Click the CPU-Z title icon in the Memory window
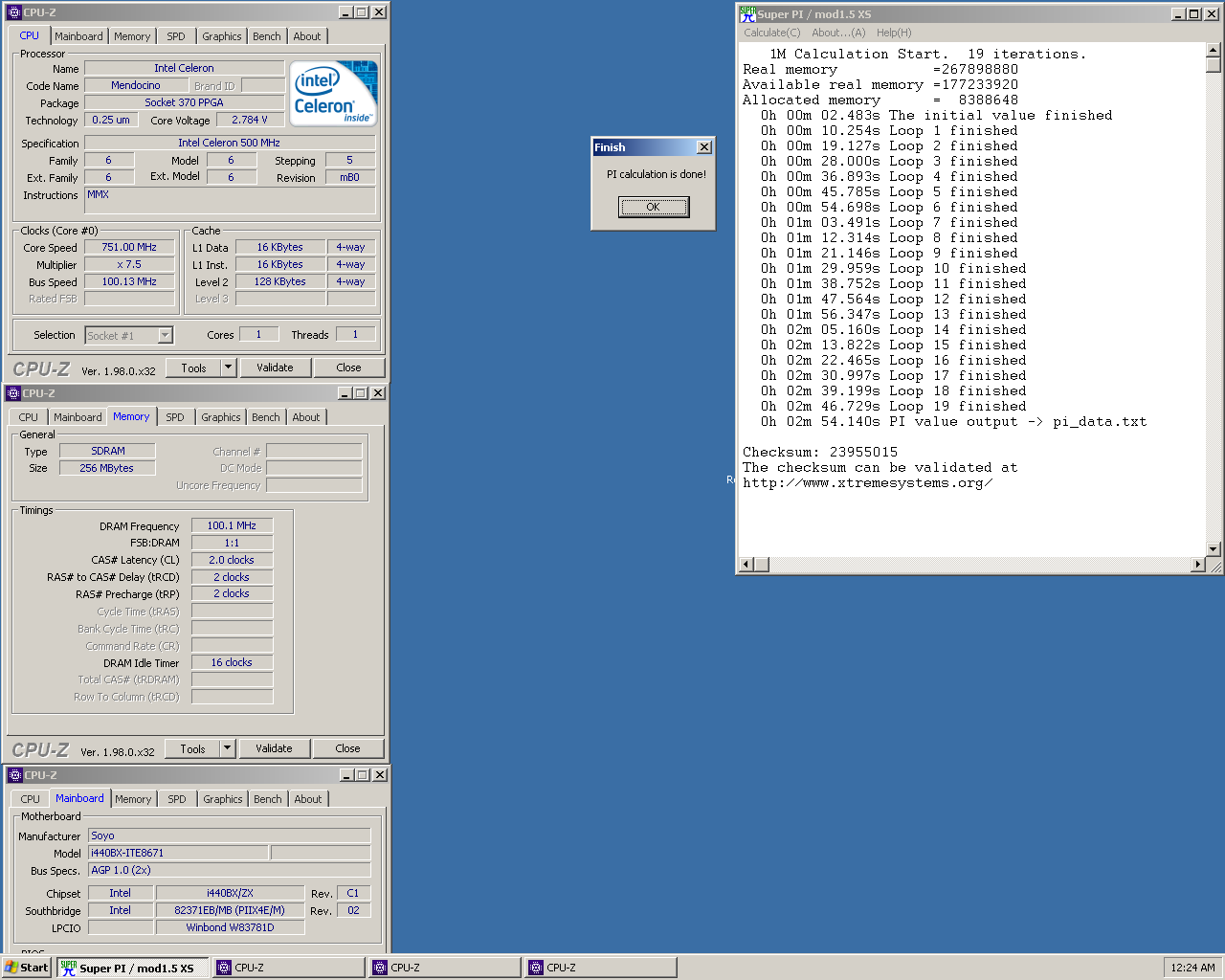The image size is (1225, 980). (x=12, y=393)
